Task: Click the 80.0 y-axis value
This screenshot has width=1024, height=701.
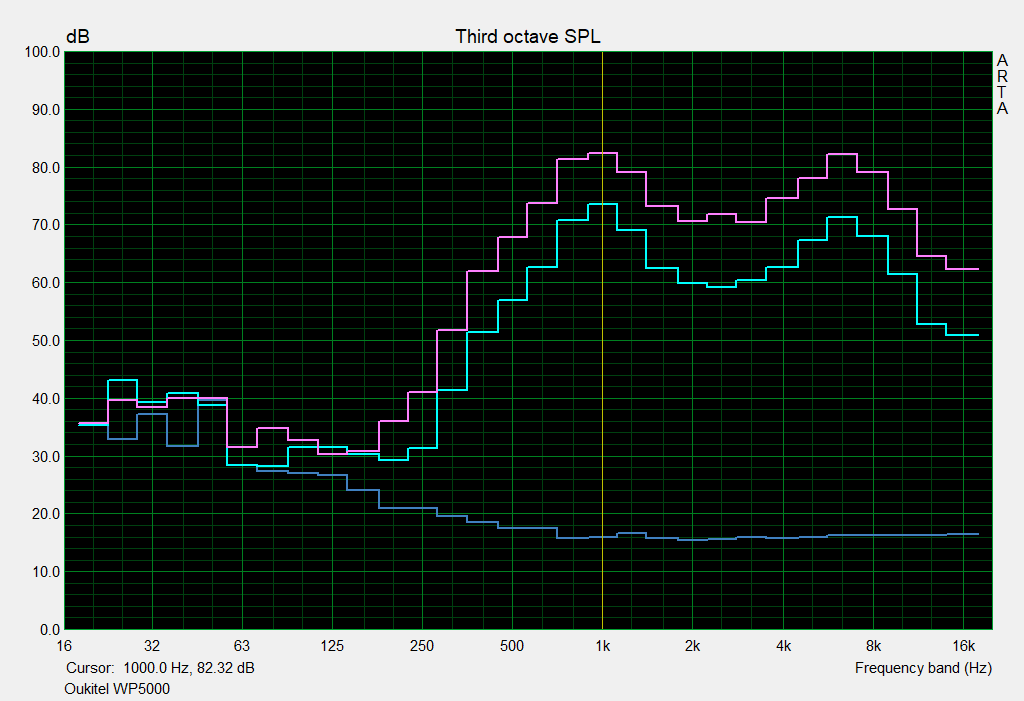Action: tap(46, 168)
